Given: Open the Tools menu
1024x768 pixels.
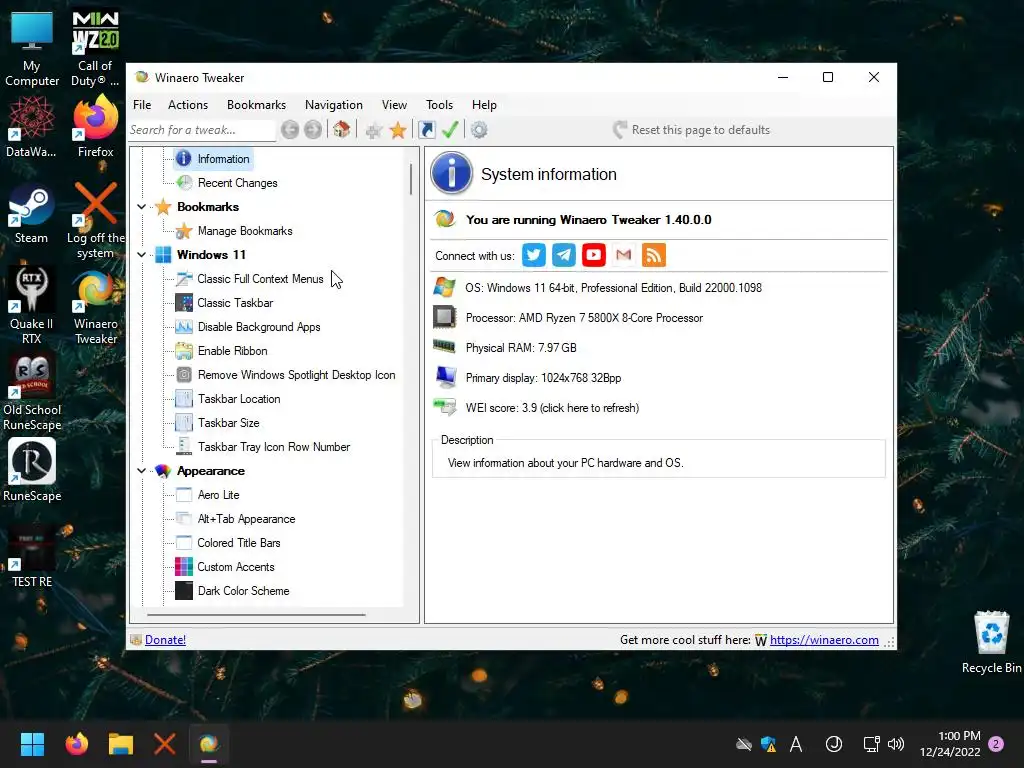Looking at the screenshot, I should 439,104.
